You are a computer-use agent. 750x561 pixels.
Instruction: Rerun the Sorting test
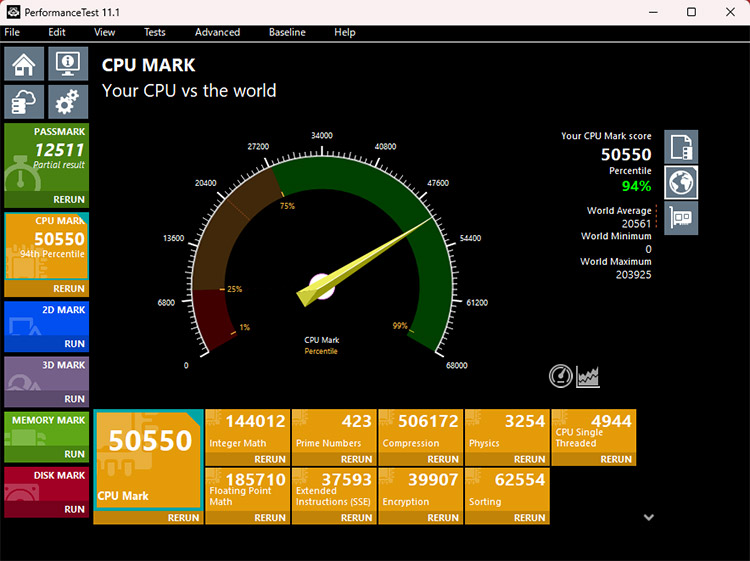507,517
